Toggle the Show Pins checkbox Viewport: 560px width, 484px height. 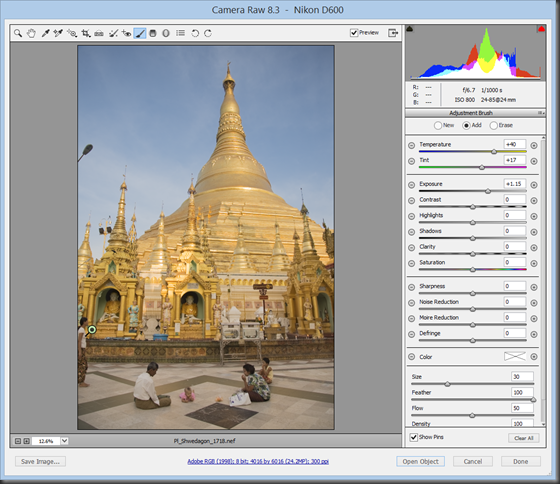(414, 437)
